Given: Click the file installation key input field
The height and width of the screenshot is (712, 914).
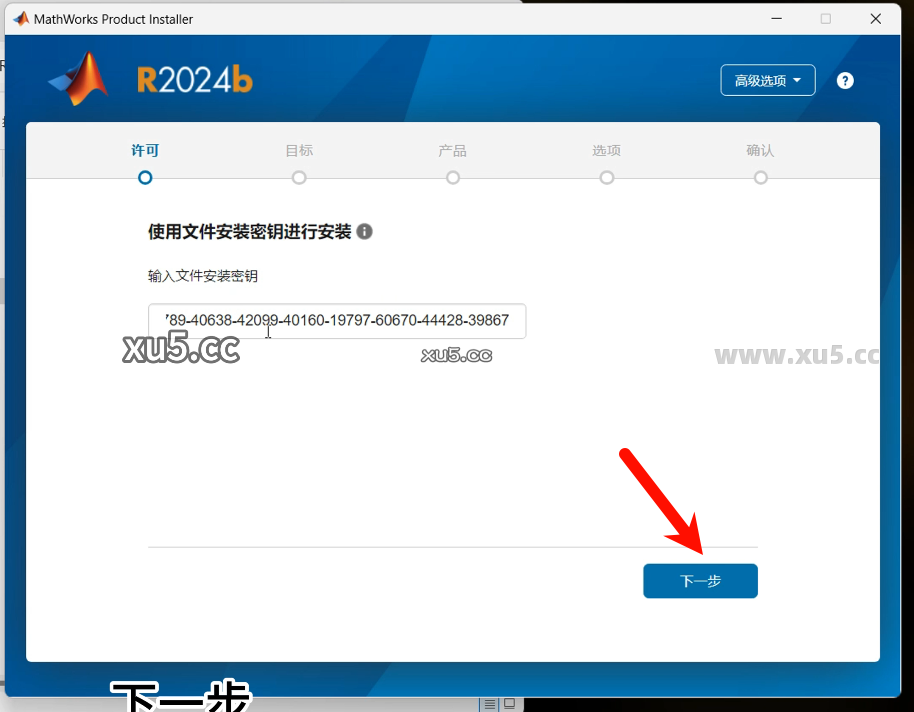Looking at the screenshot, I should pos(337,321).
